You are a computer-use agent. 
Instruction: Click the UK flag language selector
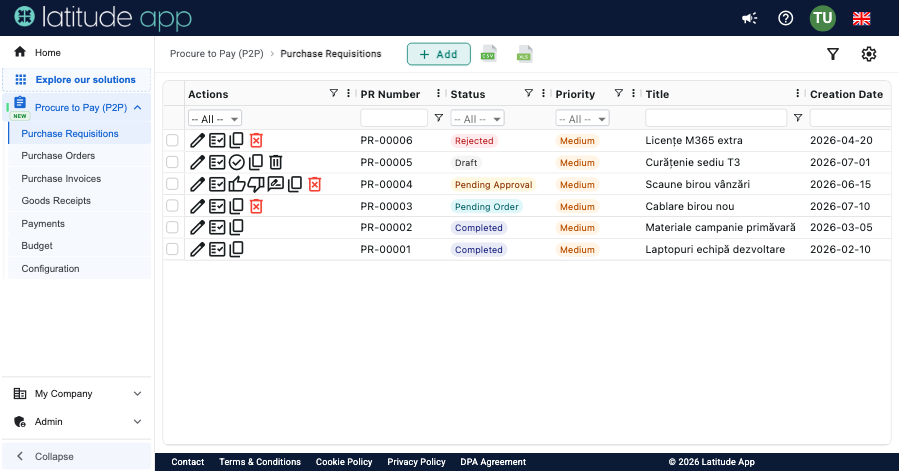[x=861, y=18]
